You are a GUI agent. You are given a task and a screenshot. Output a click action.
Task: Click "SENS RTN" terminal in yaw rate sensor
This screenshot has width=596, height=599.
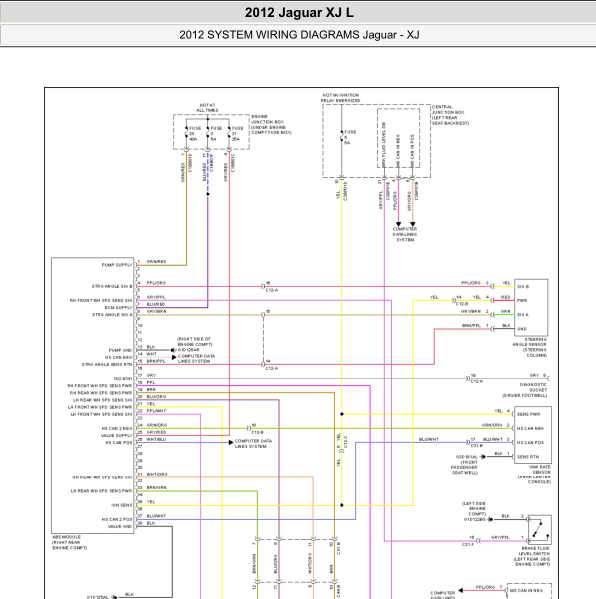click(x=528, y=457)
